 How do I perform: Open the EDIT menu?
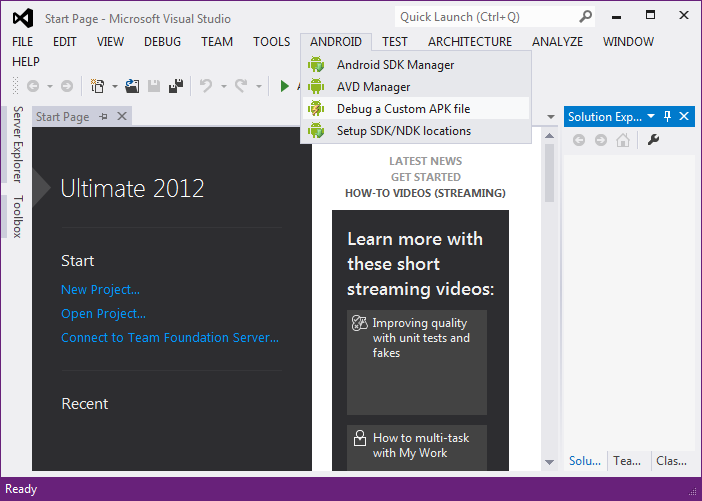(64, 42)
